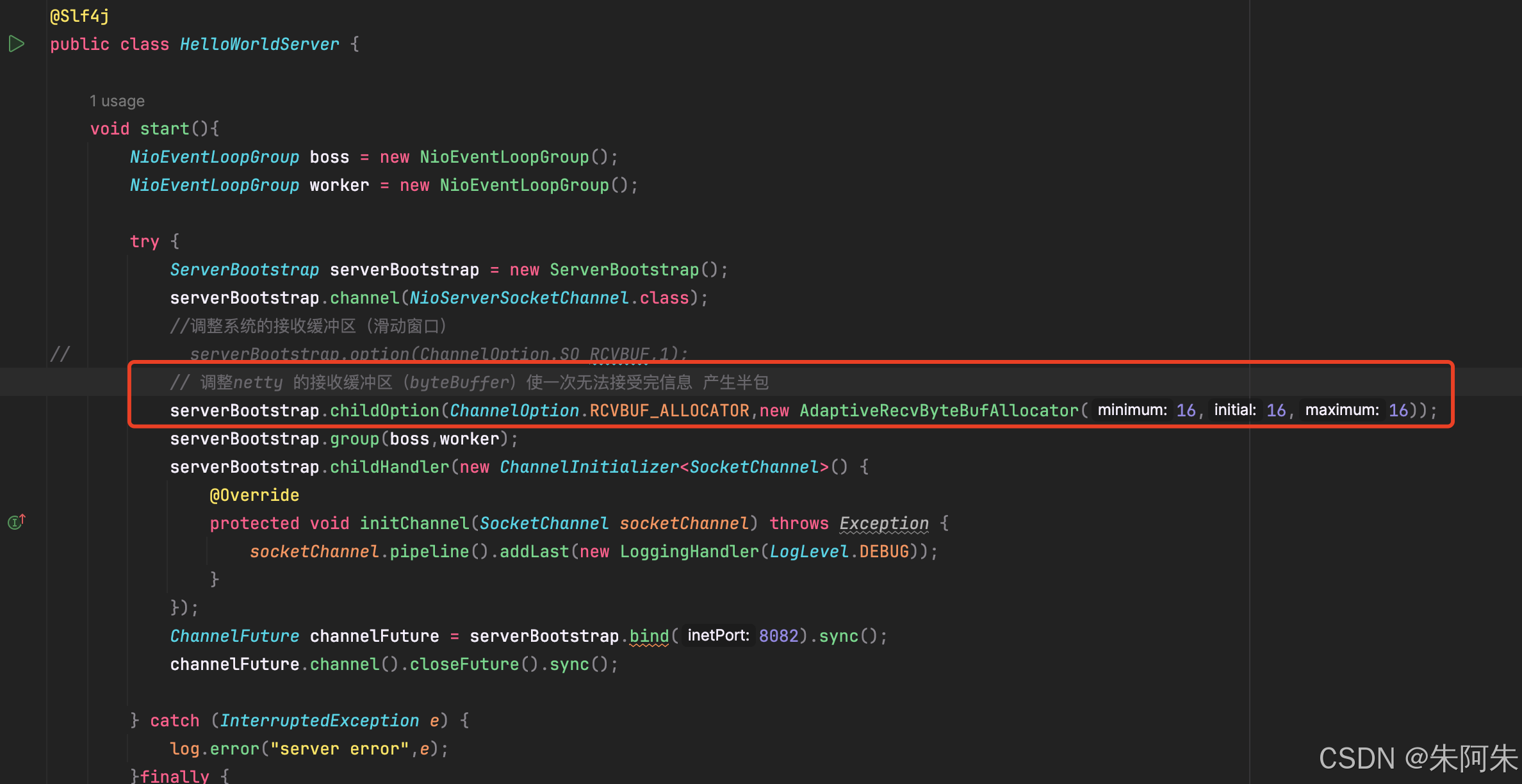The height and width of the screenshot is (784, 1522).
Task: Click RCVBUF_ALLOCATOR constant
Action: (x=669, y=411)
